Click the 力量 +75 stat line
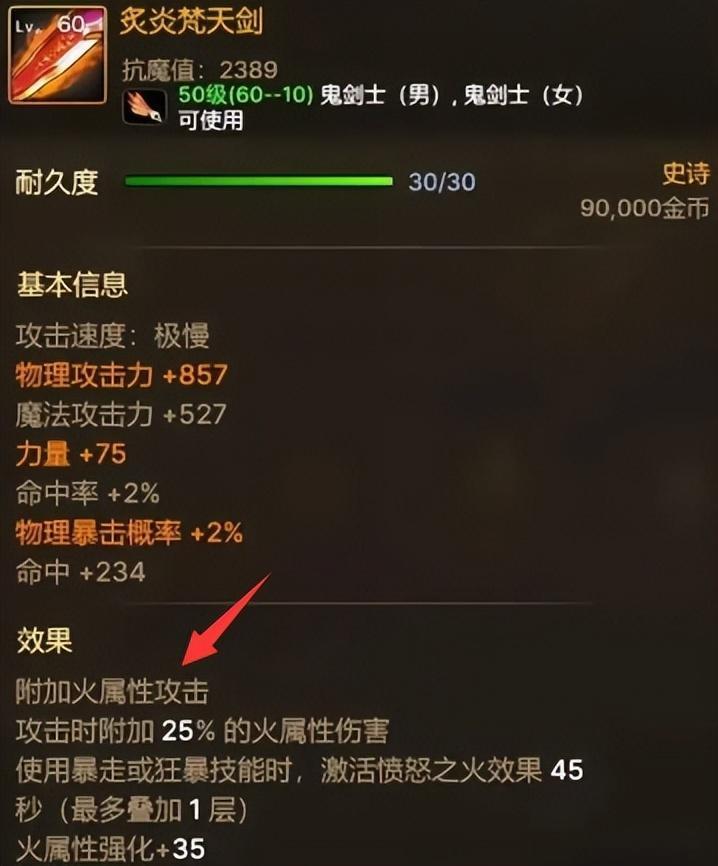The height and width of the screenshot is (866, 718). click(71, 455)
